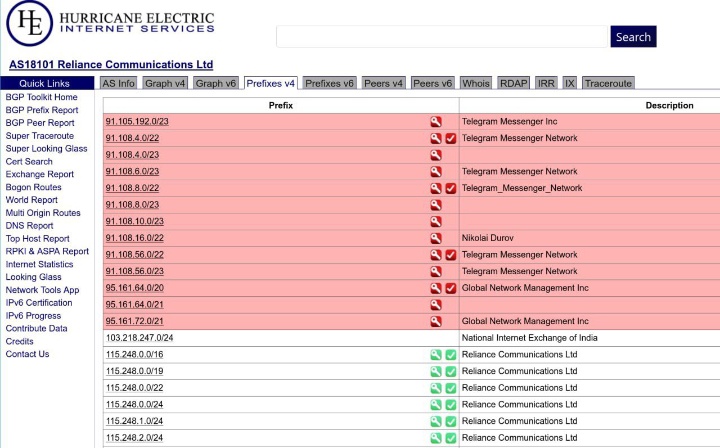Screen dimensions: 720x448
Task: Switch to the Peers v6 tab
Action: [x=433, y=83]
